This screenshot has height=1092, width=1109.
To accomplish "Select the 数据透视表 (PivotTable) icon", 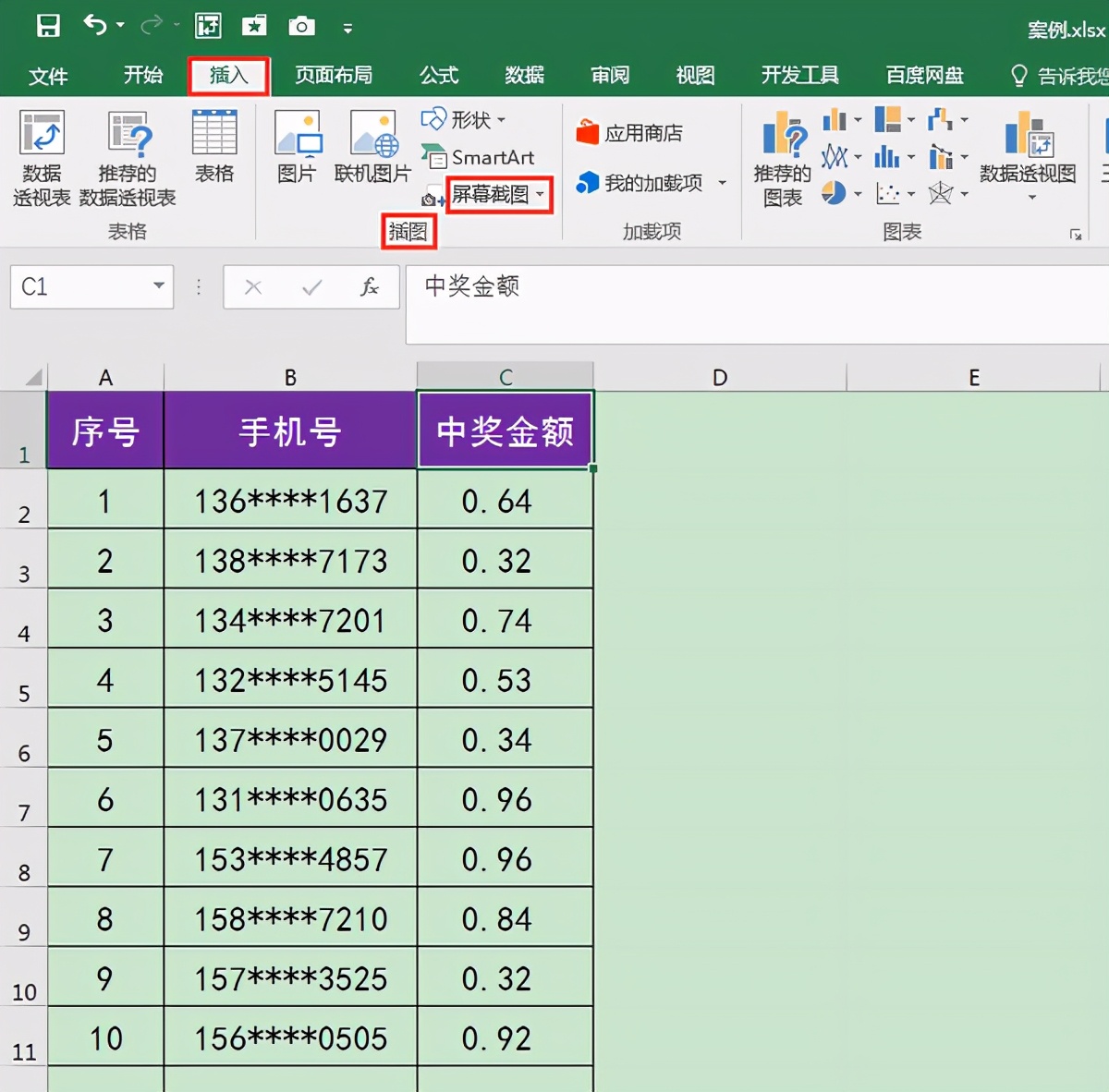I will [x=42, y=157].
